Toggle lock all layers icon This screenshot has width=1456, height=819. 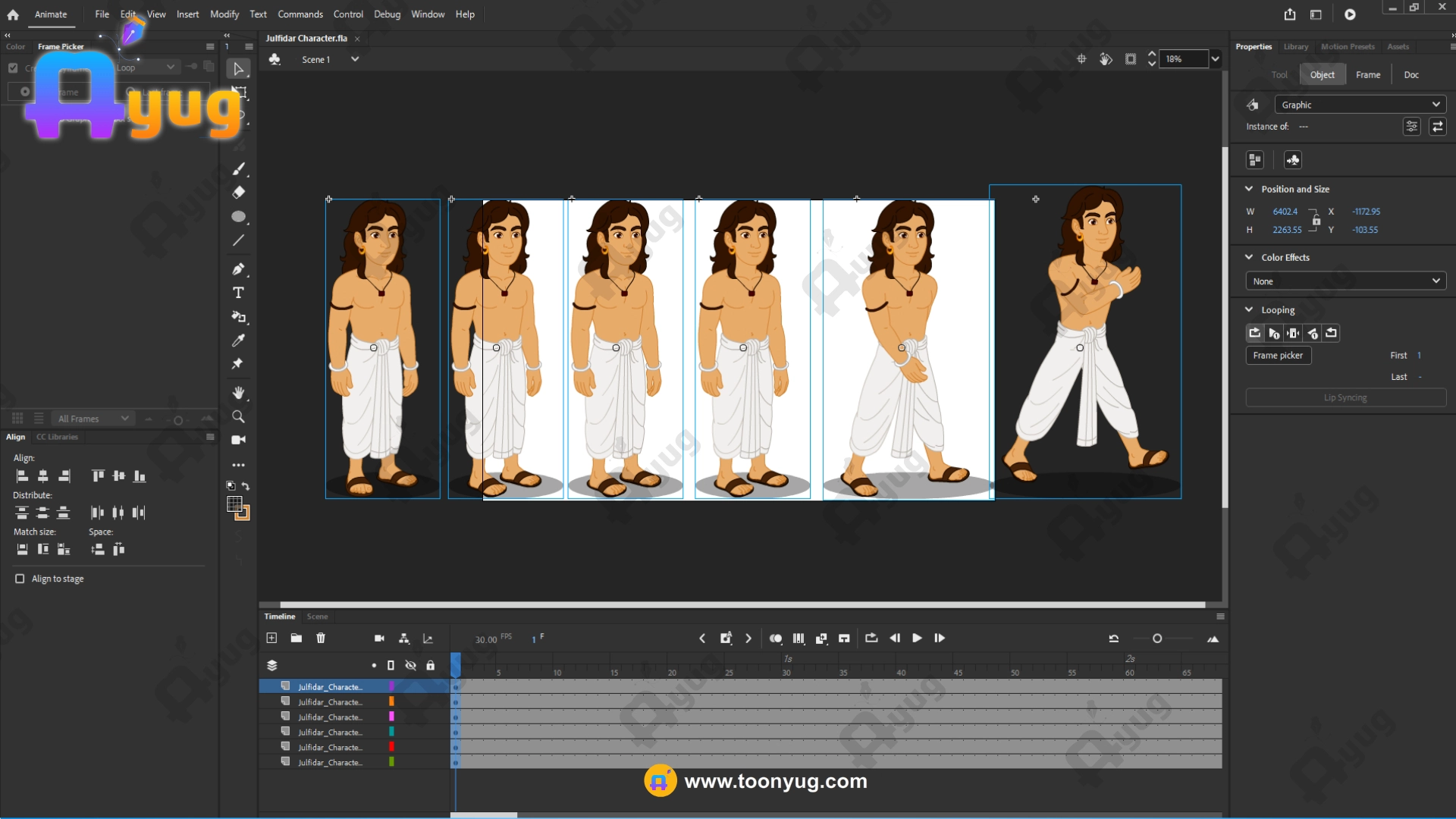(430, 665)
